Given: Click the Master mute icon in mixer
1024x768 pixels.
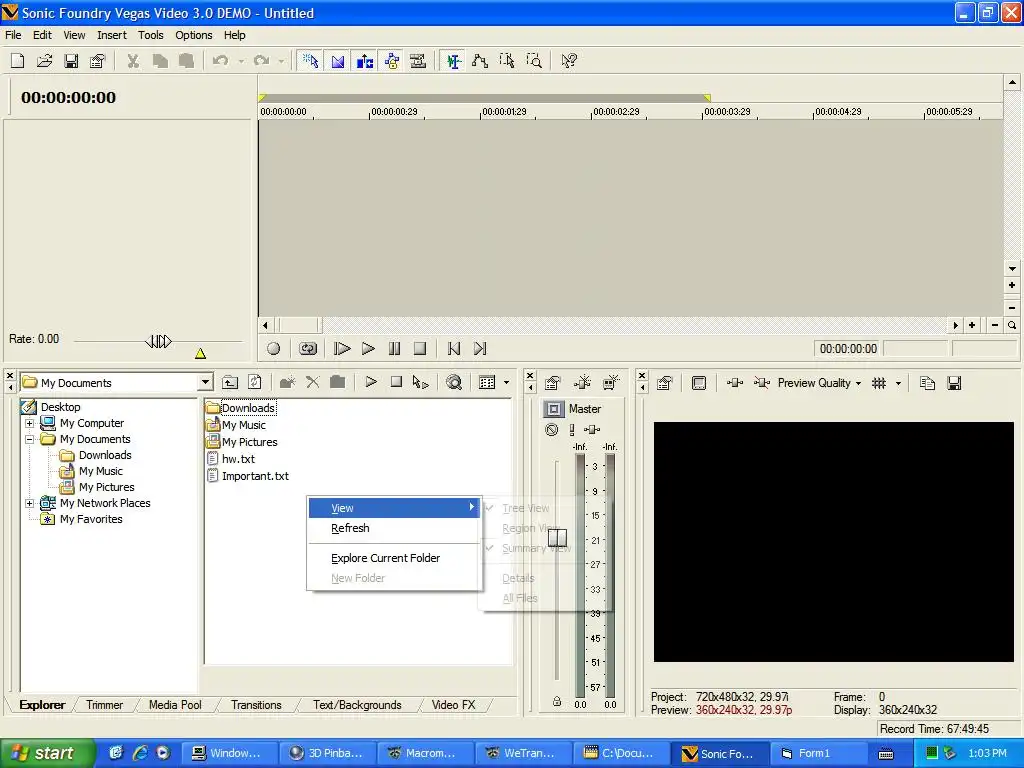Looking at the screenshot, I should coord(552,430).
